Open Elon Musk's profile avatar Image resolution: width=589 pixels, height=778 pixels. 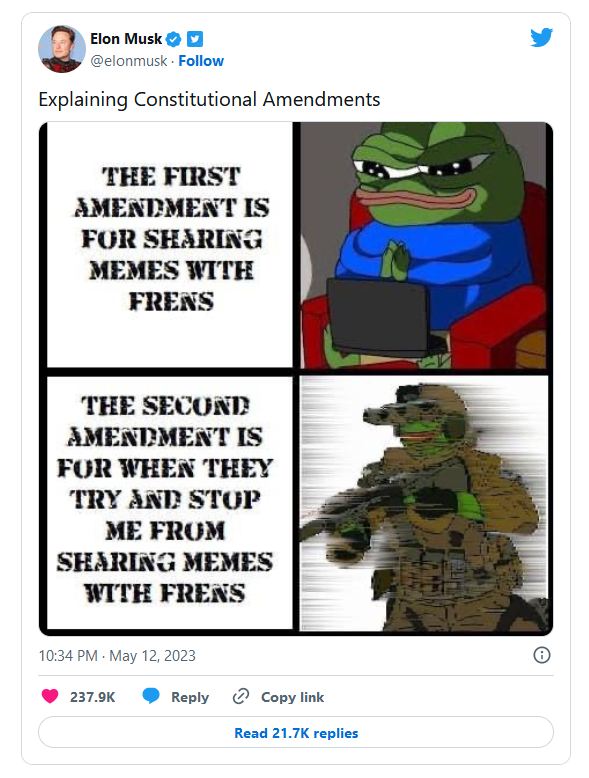[x=62, y=49]
